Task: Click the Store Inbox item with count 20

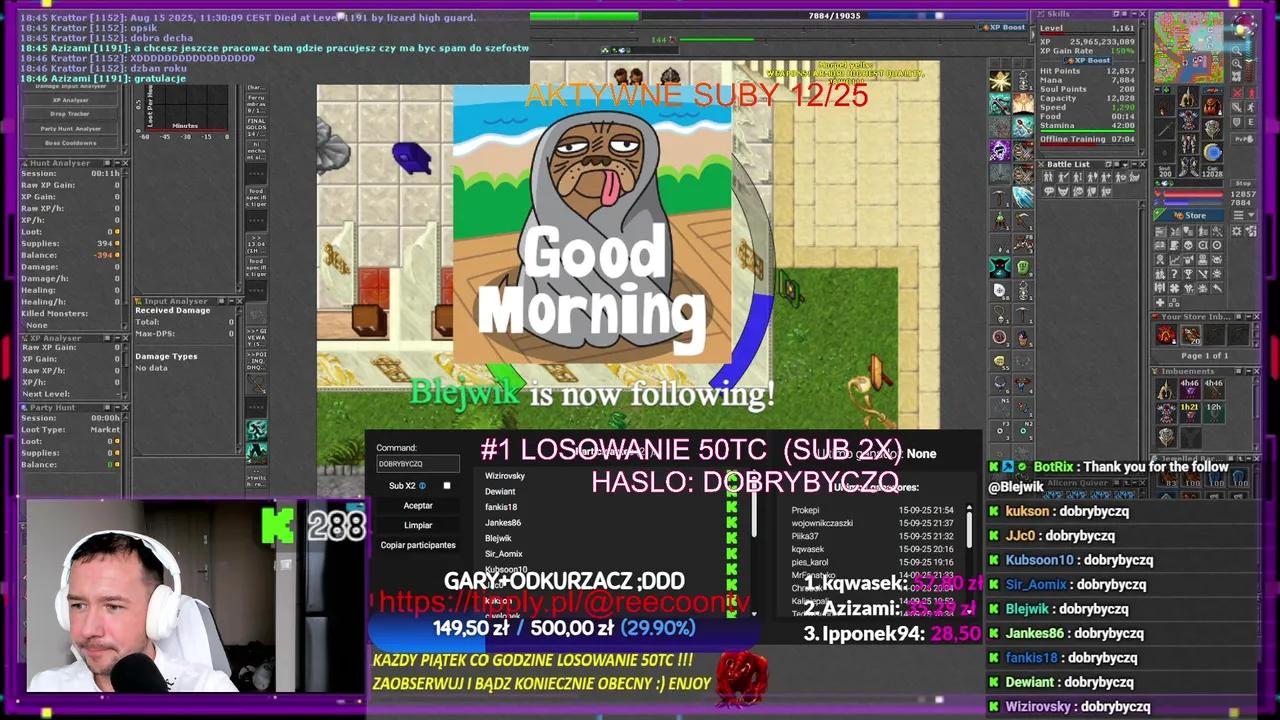Action: tap(1191, 335)
